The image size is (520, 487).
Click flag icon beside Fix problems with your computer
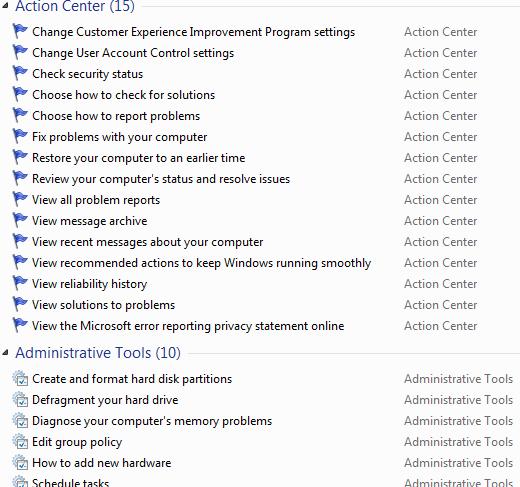click(20, 136)
